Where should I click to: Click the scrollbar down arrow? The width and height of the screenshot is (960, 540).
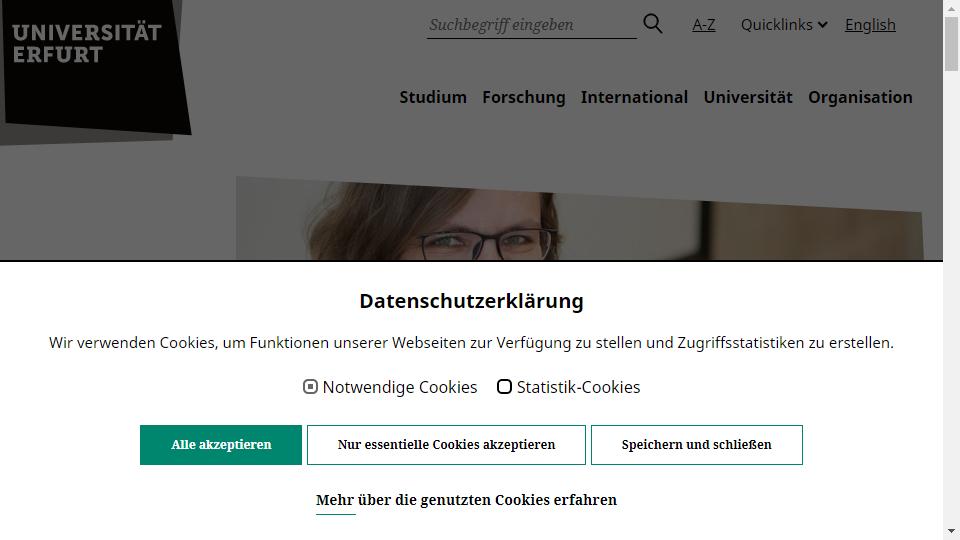[x=951, y=531]
